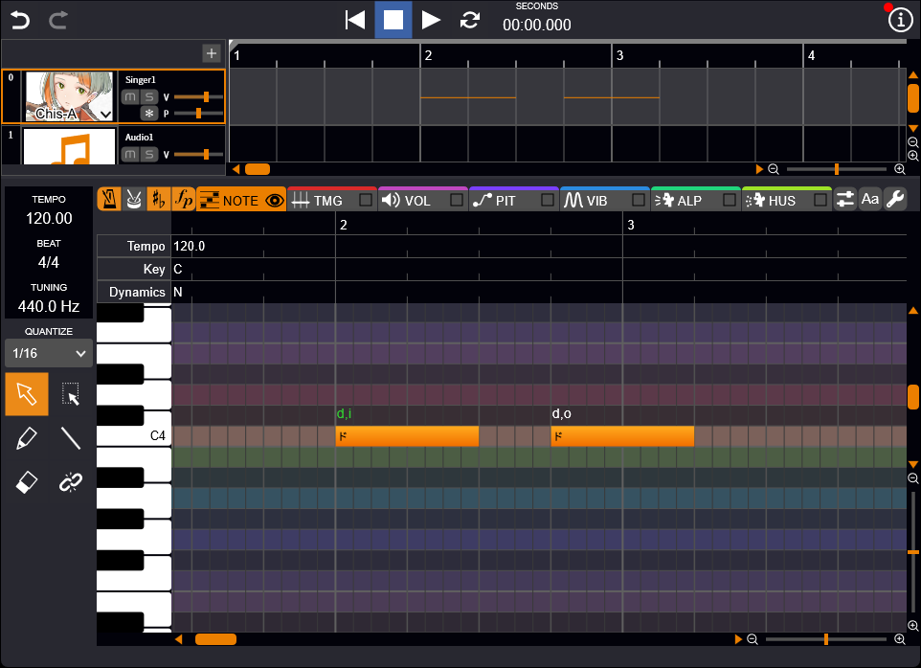Viewport: 921px width, 668px height.
Task: Open the Quantize 1/16 dropdown
Action: (x=48, y=353)
